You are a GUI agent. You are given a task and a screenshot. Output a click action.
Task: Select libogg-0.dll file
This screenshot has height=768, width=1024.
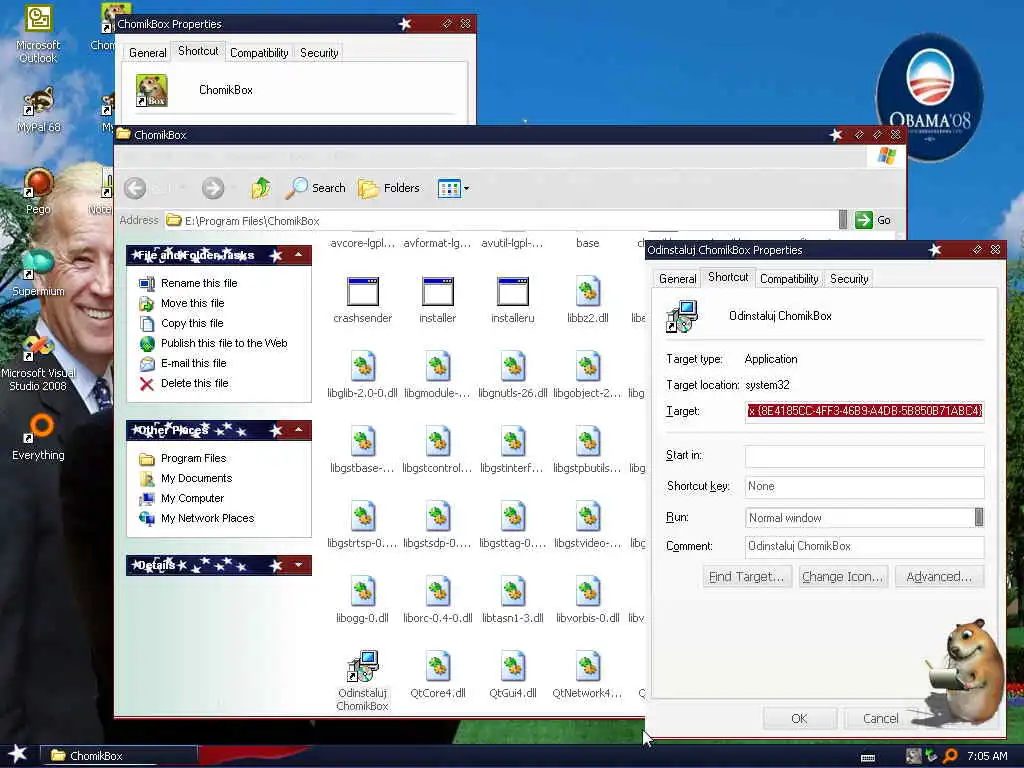[362, 600]
